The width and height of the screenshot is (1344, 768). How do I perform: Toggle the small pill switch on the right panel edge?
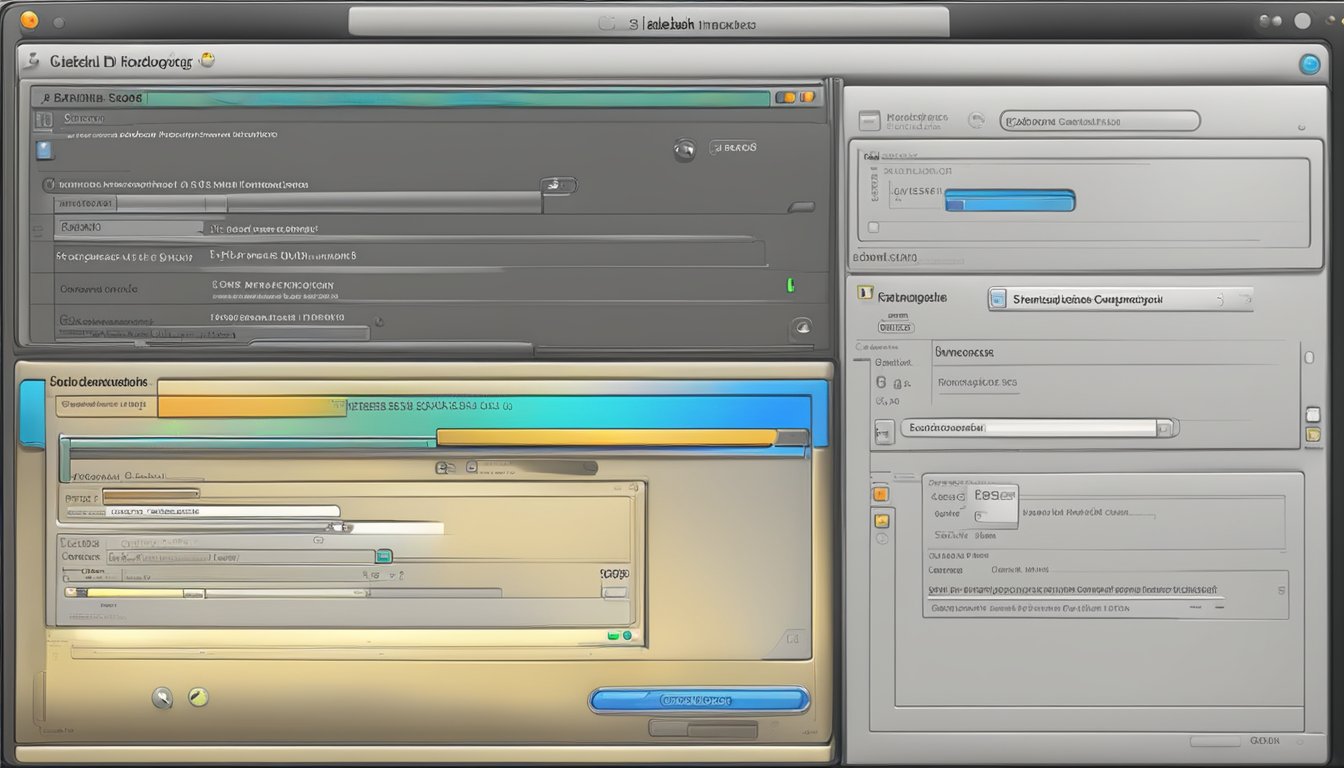1308,356
